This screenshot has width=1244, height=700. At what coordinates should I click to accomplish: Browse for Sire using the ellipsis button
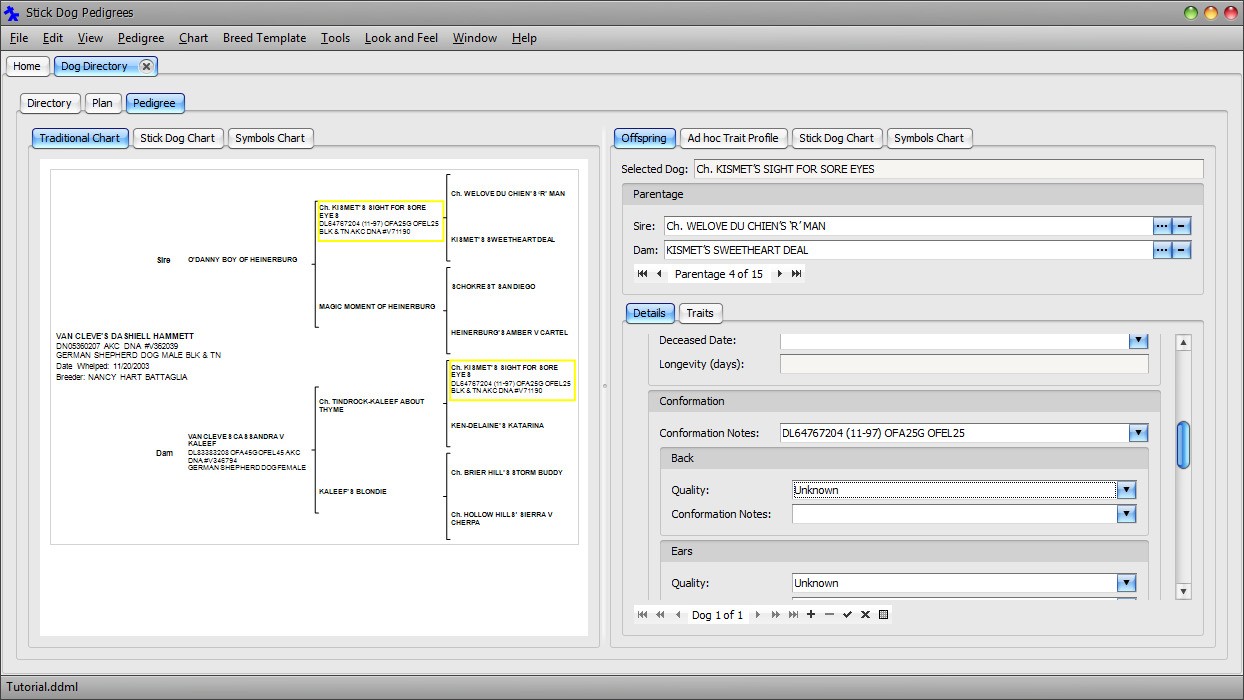[1161, 226]
